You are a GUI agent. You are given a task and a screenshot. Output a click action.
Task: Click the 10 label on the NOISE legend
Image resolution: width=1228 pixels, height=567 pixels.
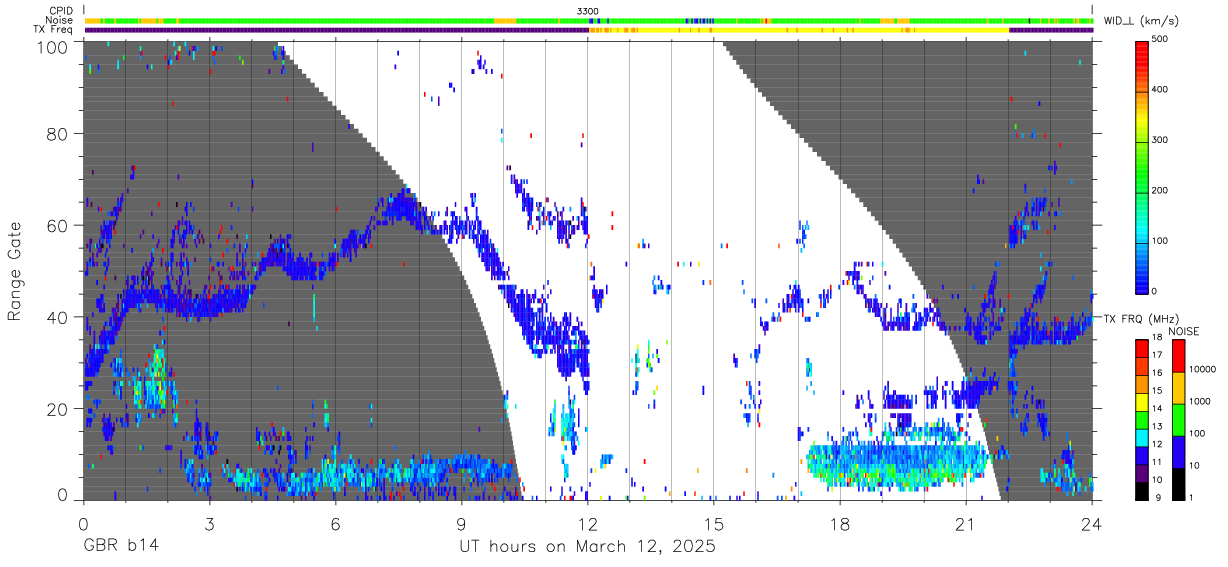coord(1195,465)
